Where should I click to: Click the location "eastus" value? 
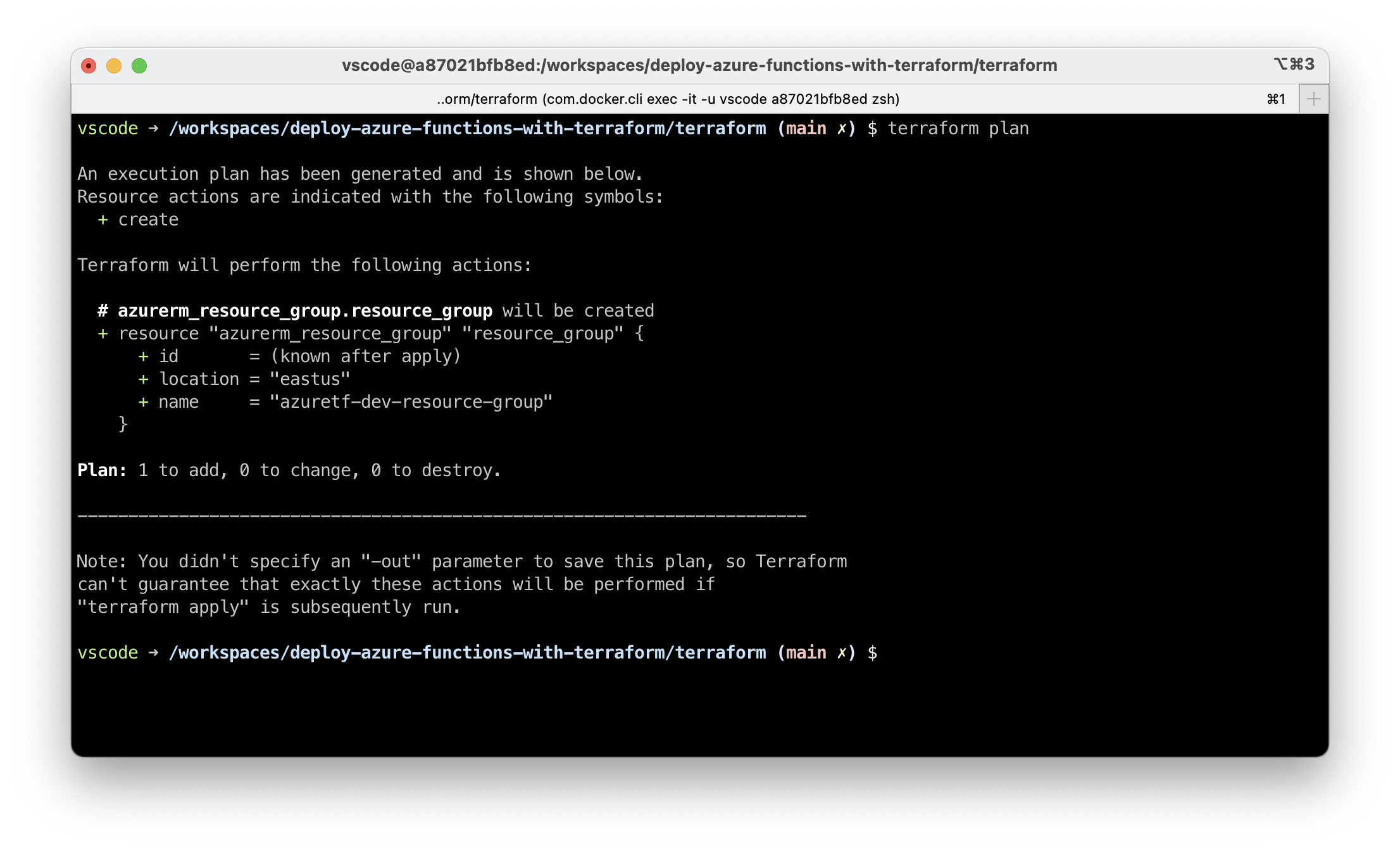coord(309,379)
